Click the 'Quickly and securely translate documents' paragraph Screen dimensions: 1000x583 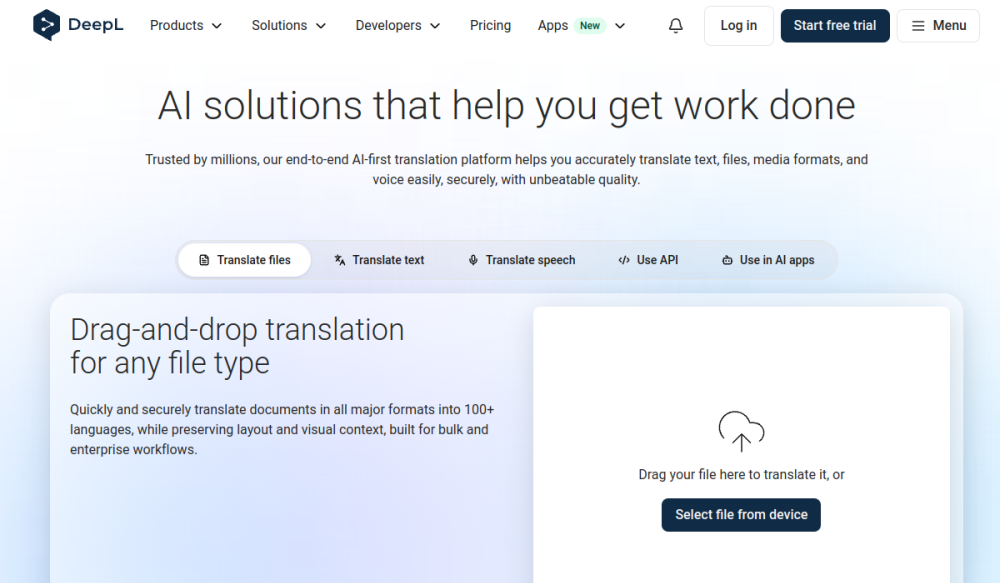tap(282, 429)
